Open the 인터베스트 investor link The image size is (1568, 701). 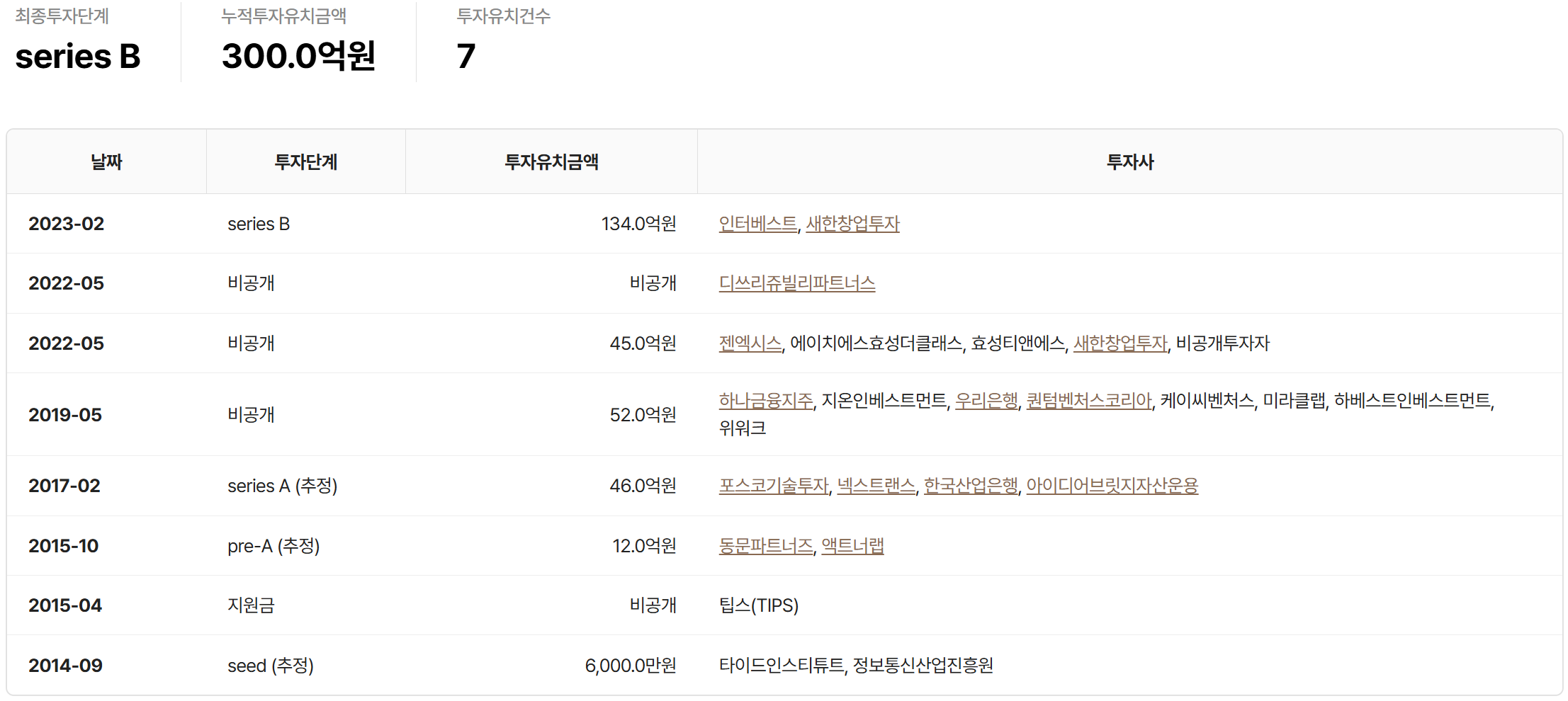pyautogui.click(x=757, y=224)
